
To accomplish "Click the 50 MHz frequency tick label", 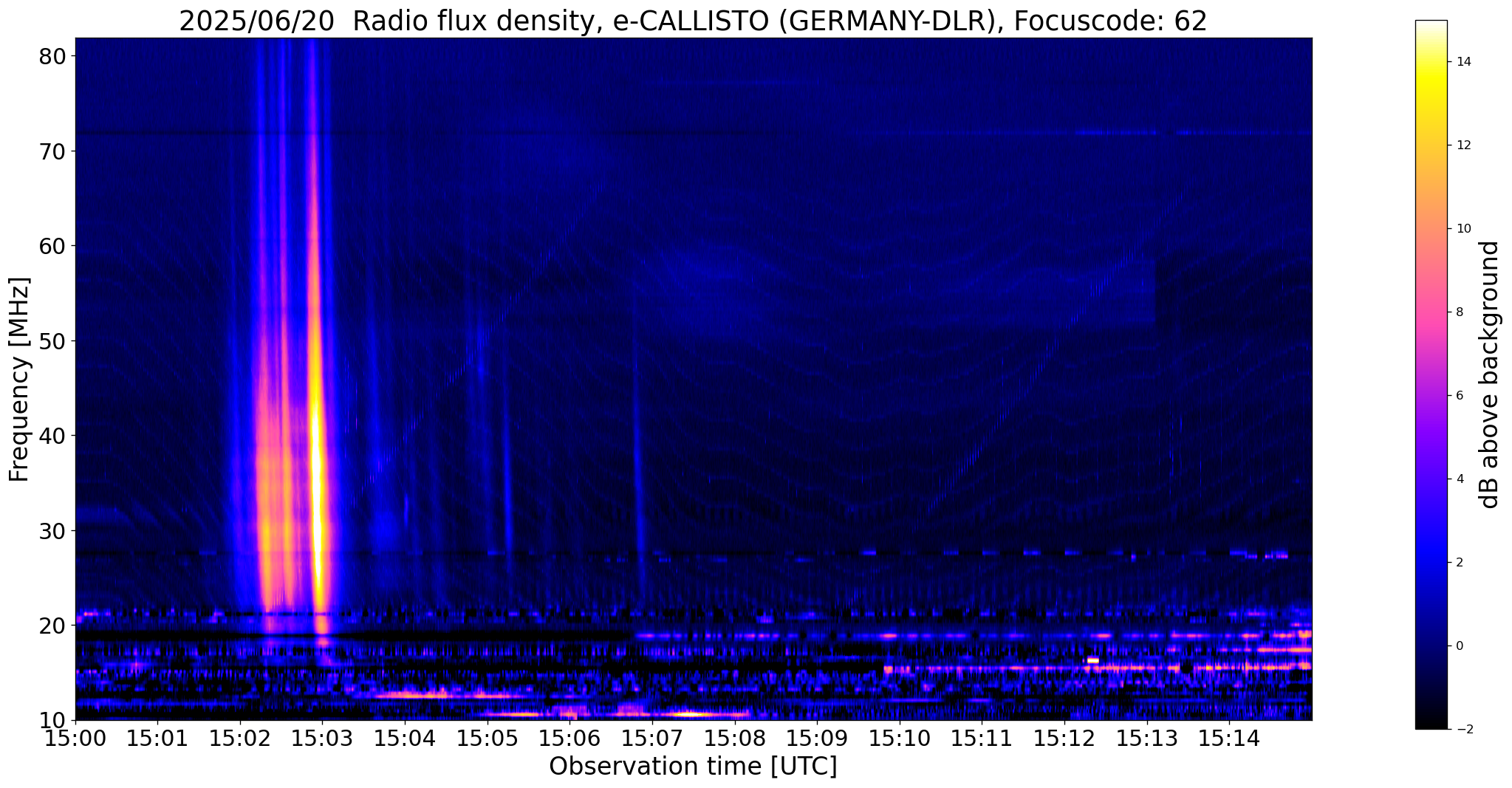I will tap(52, 341).
